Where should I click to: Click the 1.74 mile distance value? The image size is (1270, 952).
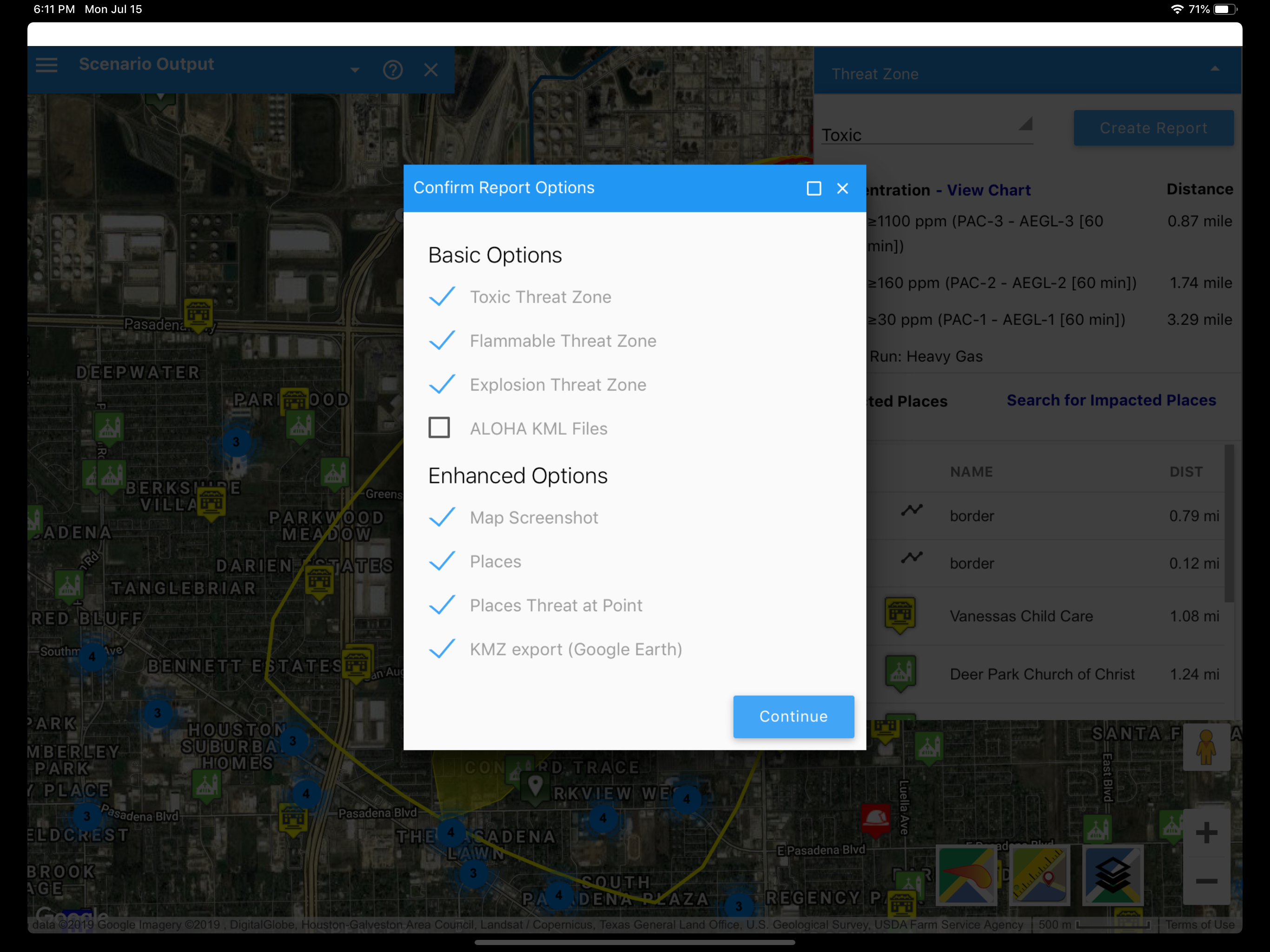coord(1201,283)
